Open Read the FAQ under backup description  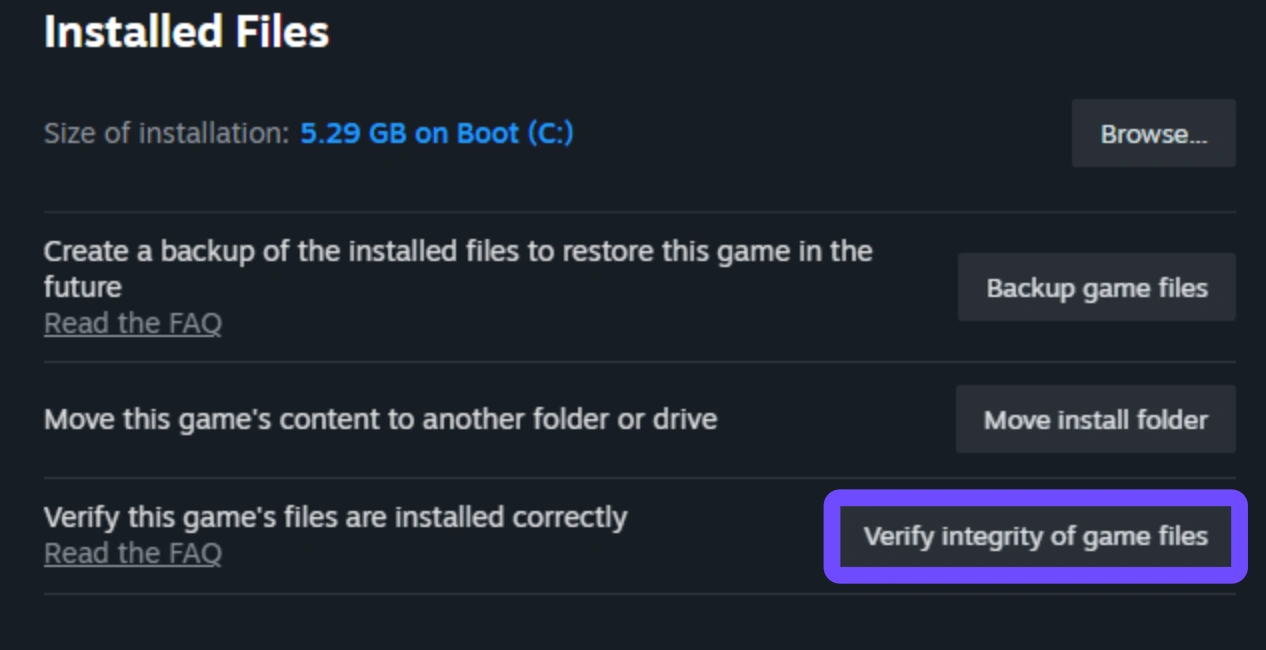point(133,324)
